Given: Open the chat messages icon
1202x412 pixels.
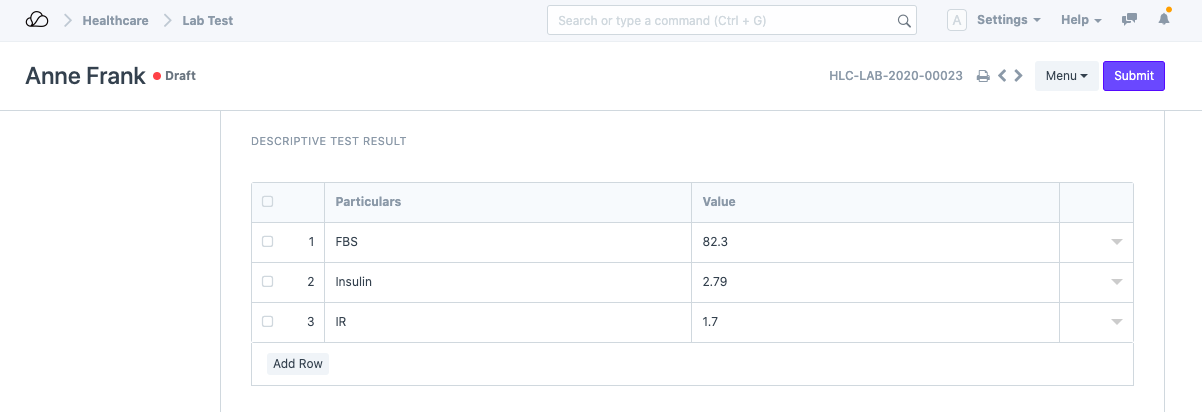Looking at the screenshot, I should tap(1130, 20).
